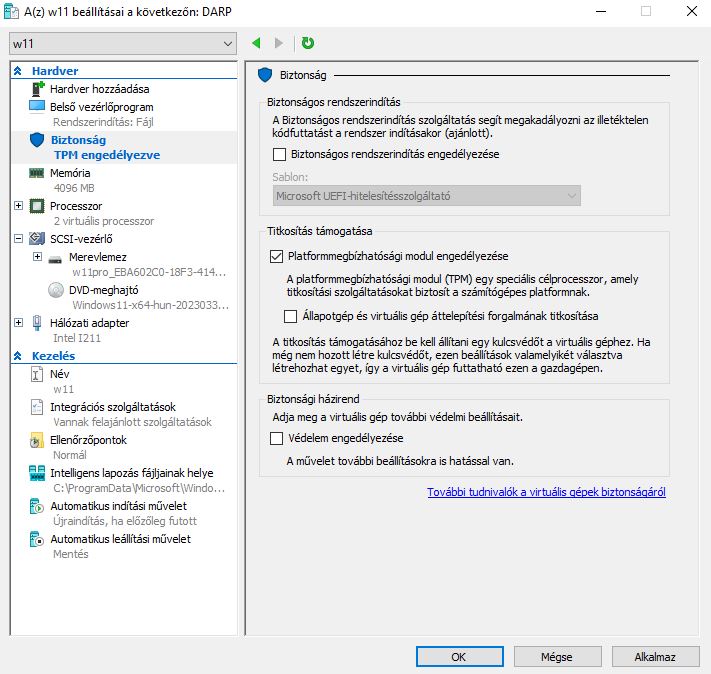Collapse the Hardver section header
This screenshot has width=711, height=674.
(x=18, y=72)
